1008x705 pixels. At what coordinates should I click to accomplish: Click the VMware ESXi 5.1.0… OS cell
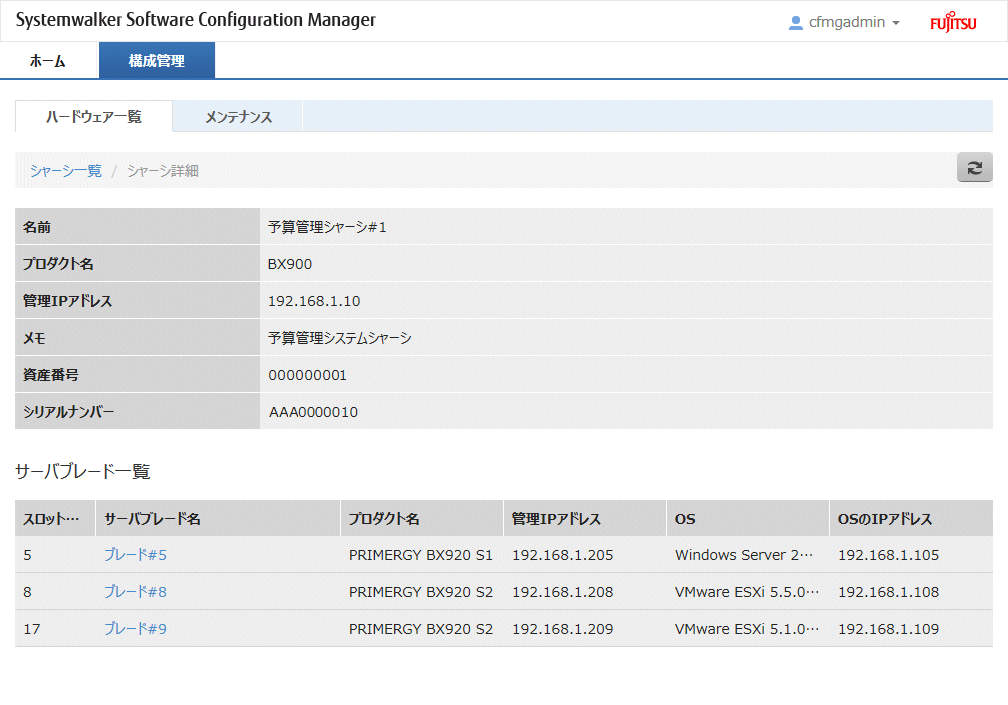click(x=747, y=629)
